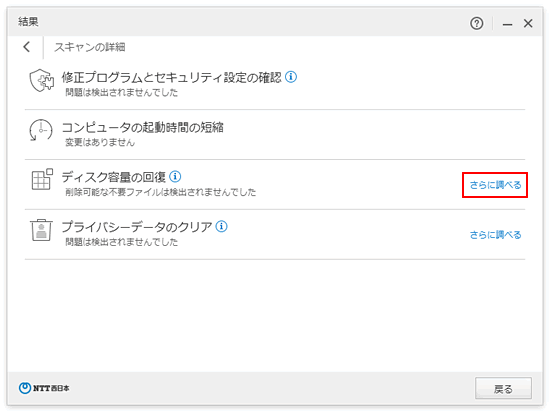This screenshot has height=418, width=550.
Task: Click info icon next to 修正プログラムとセキュリティ設定の確認
Action: click(x=291, y=77)
